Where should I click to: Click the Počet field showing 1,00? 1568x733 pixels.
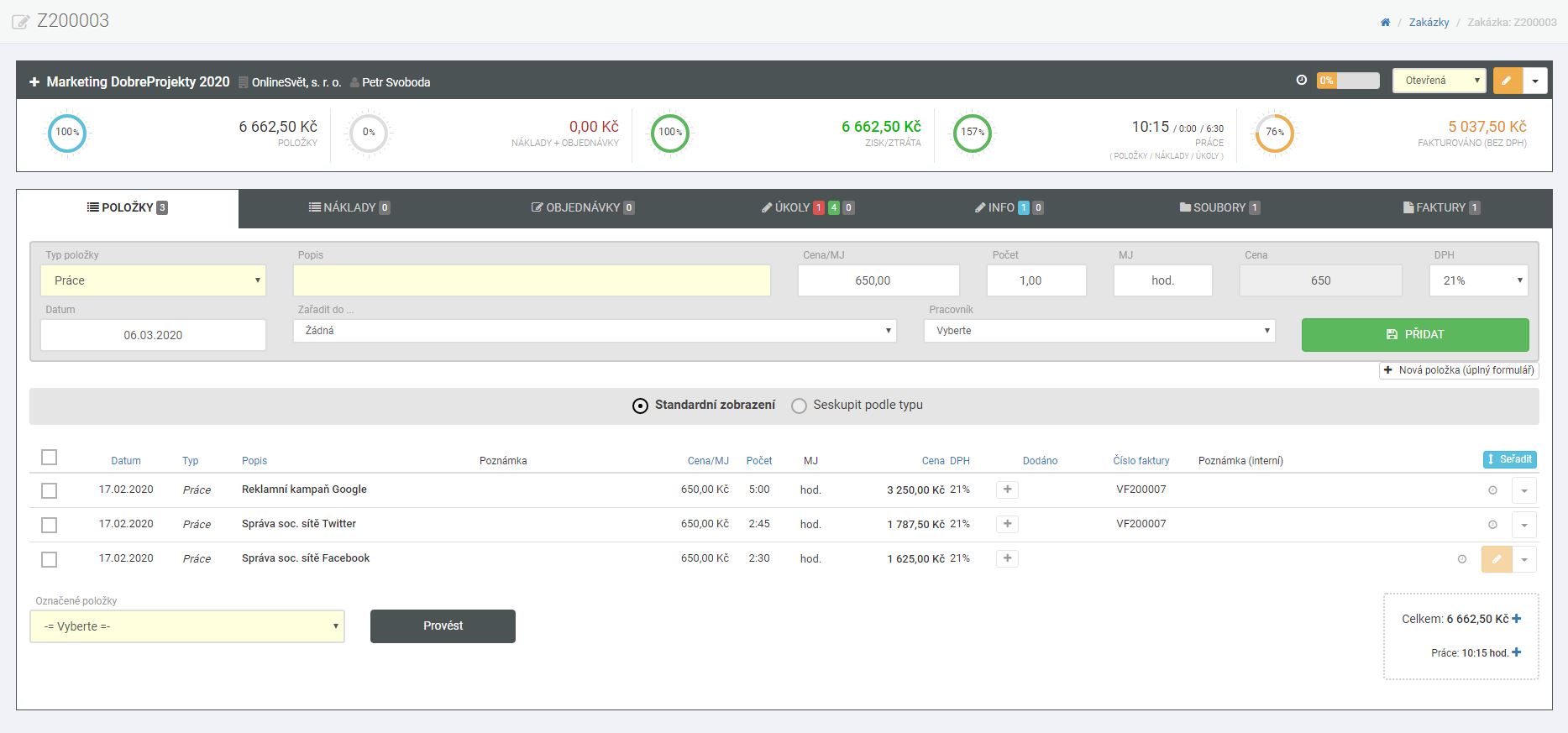coord(1036,280)
